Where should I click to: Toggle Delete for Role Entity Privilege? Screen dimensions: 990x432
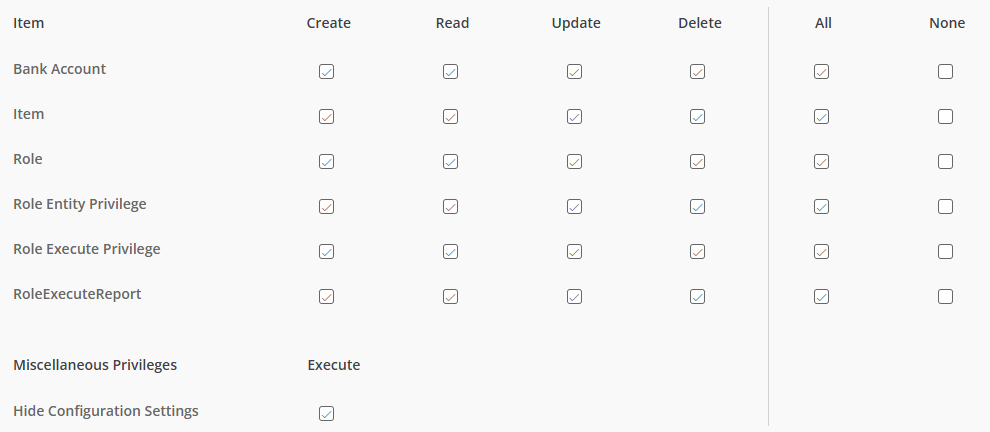pyautogui.click(x=697, y=207)
